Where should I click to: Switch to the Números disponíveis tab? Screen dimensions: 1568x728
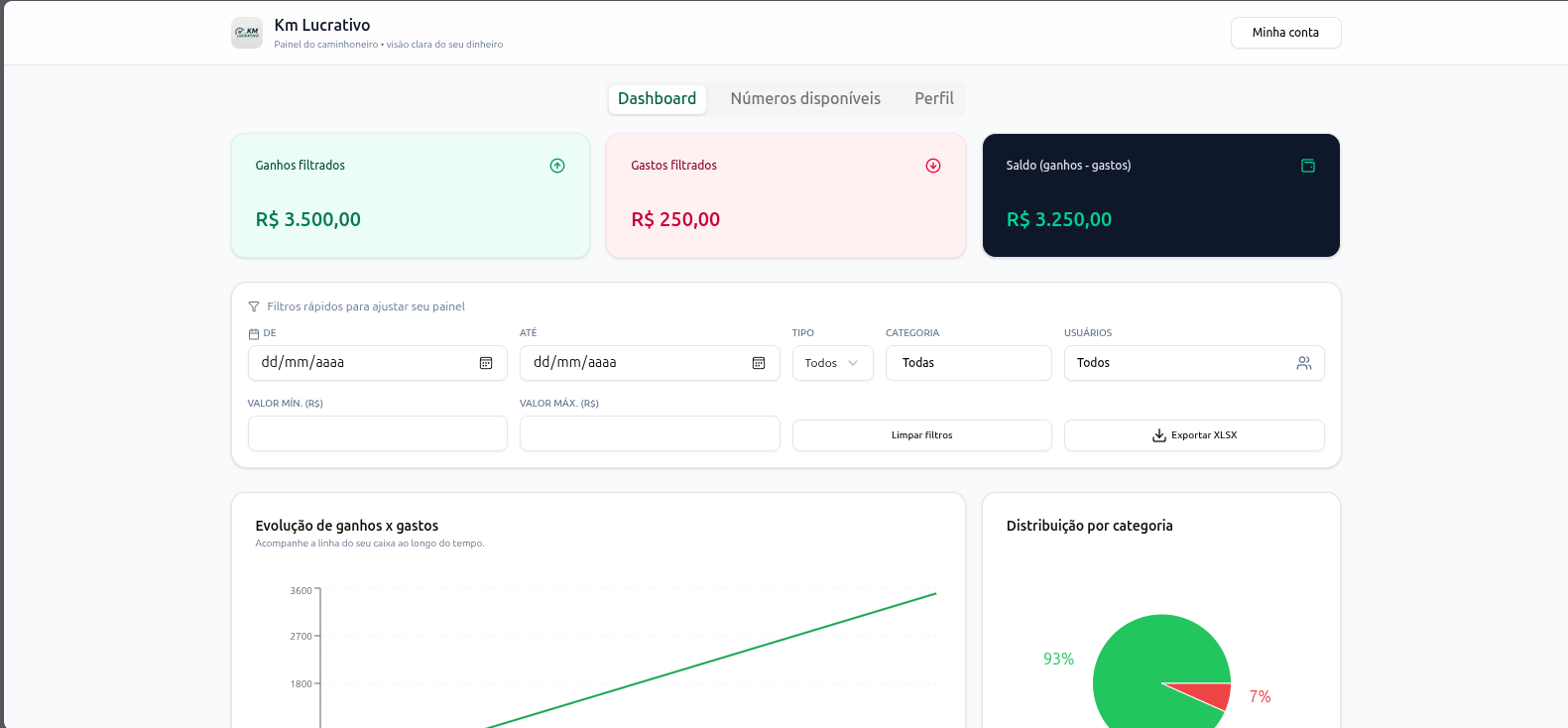coord(805,99)
